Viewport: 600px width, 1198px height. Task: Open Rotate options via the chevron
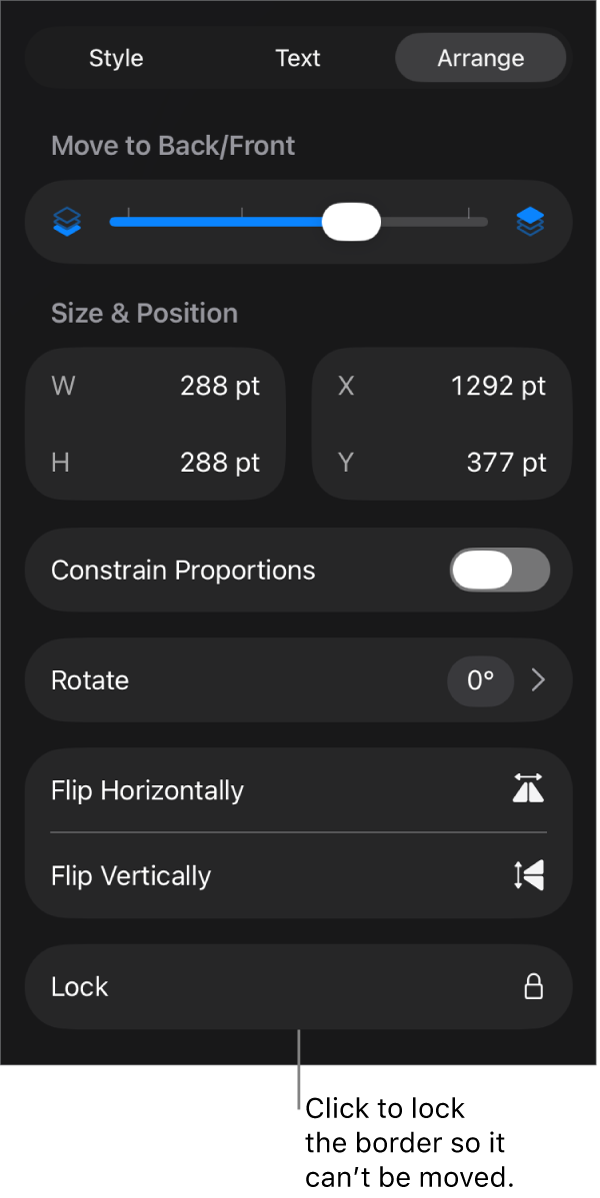click(x=538, y=680)
